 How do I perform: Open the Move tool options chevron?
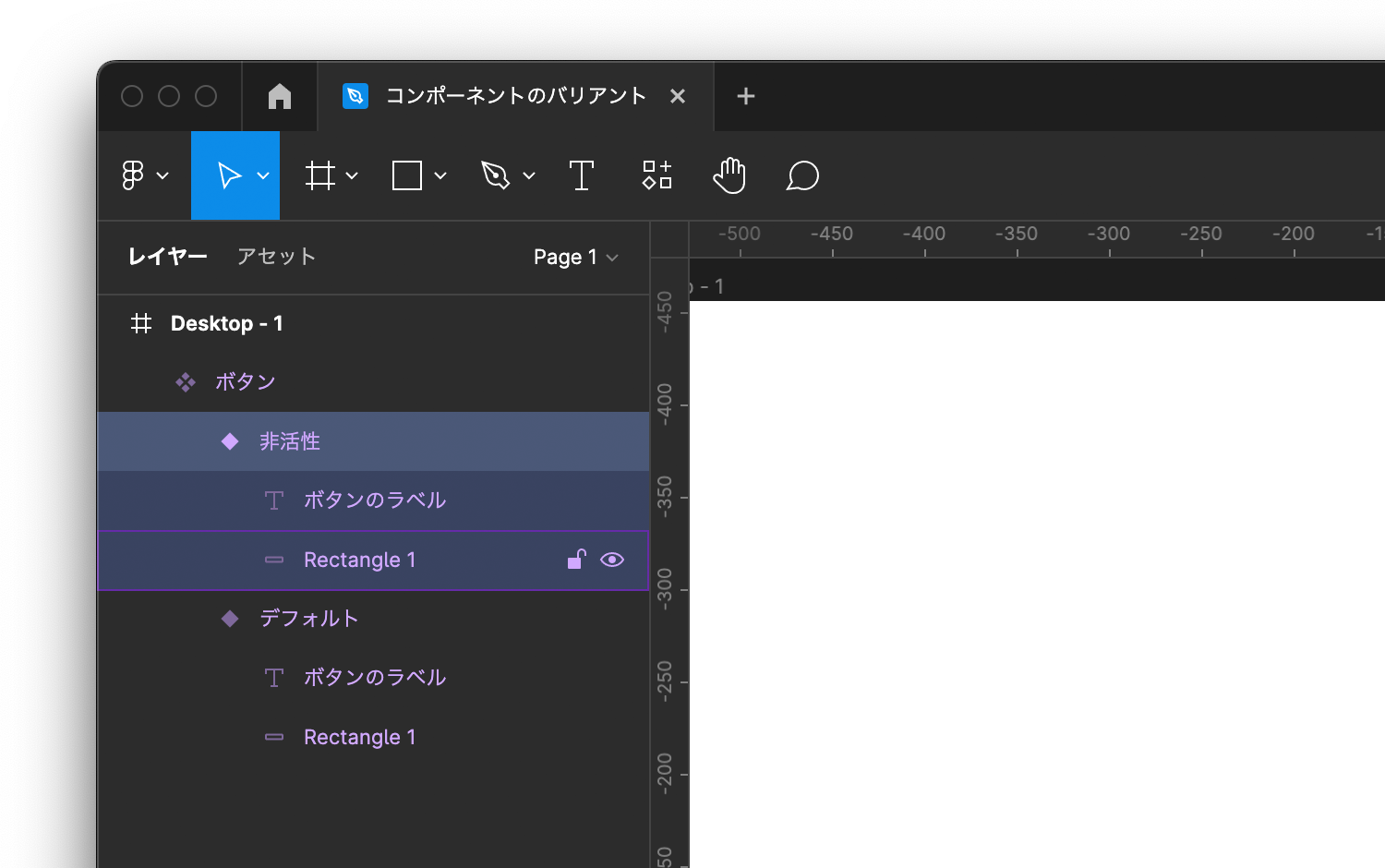[x=263, y=175]
